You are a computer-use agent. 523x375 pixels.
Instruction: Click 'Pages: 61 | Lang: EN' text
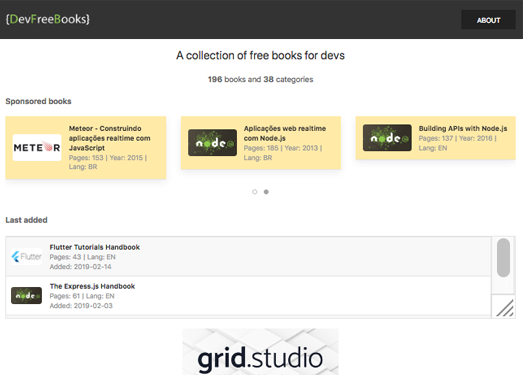click(82, 296)
